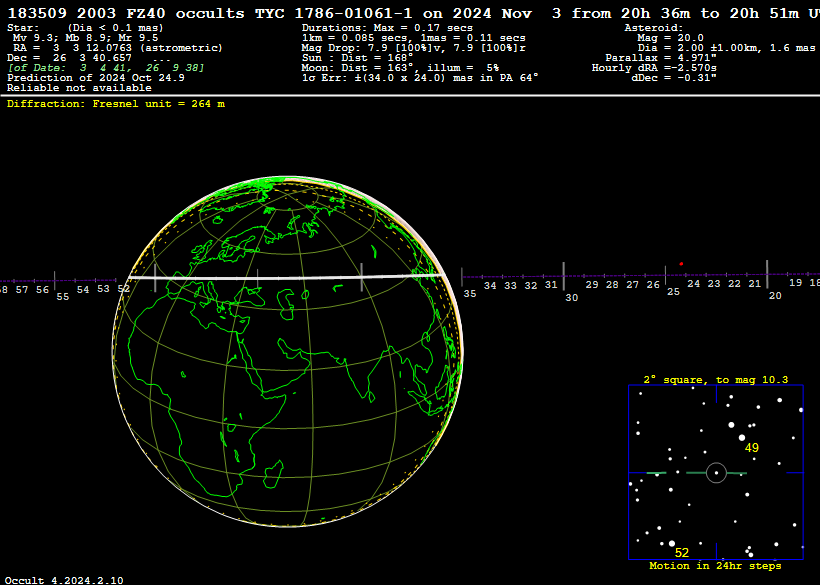This screenshot has height=585, width=820.
Task: Select the green '[of Date: 3 4 41, 26 9 38]' text
Action: (x=106, y=68)
